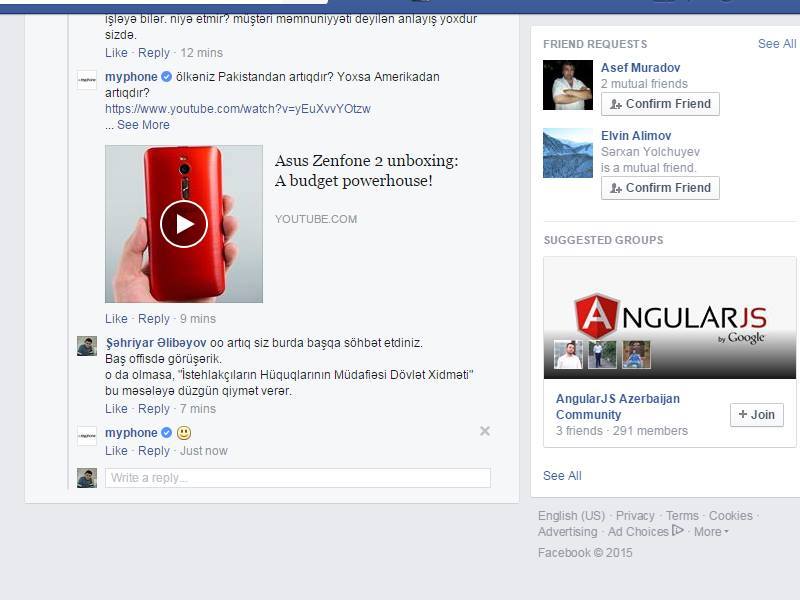Viewport: 800px width, 600px height.
Task: Reply to myphone's Just now comment
Action: tap(154, 451)
